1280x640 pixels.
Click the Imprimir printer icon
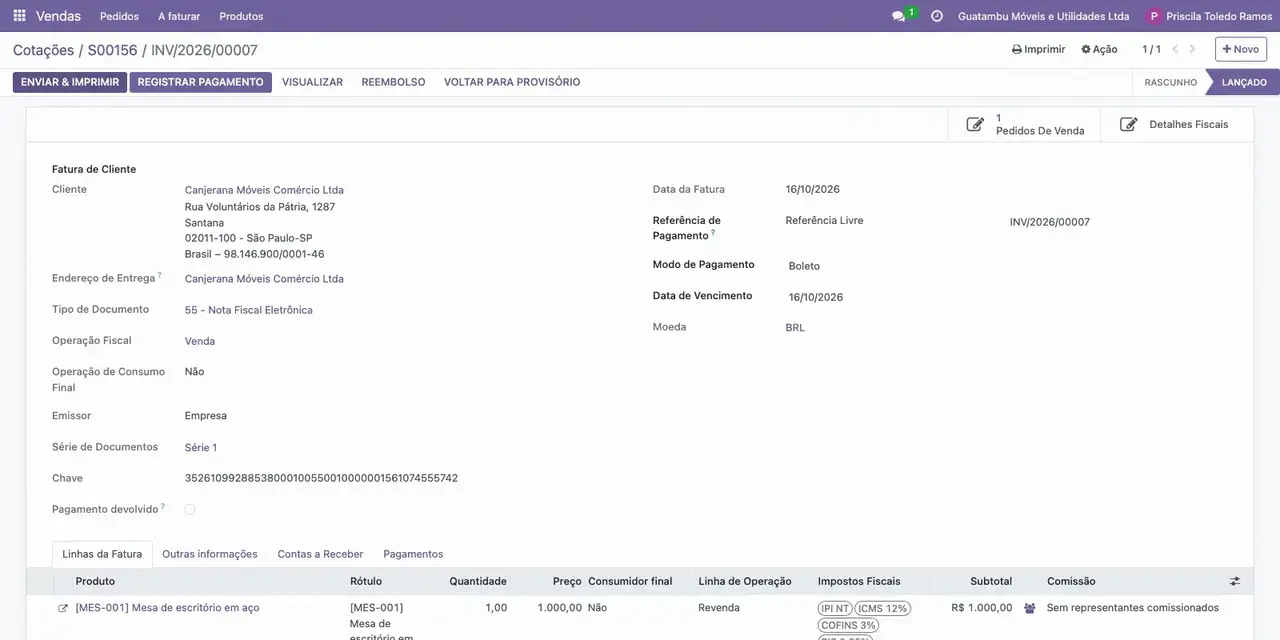(x=1017, y=49)
